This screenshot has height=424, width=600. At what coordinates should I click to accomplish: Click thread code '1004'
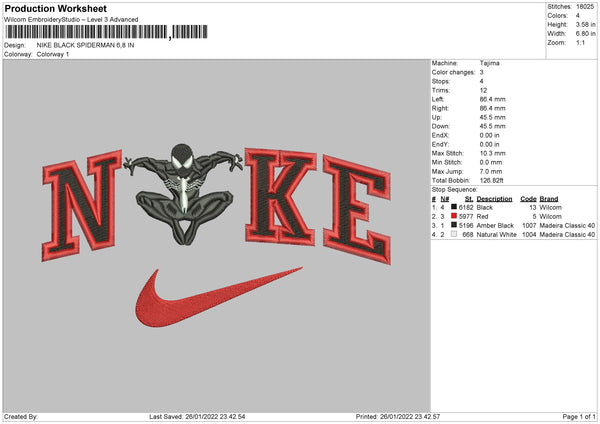529,235
